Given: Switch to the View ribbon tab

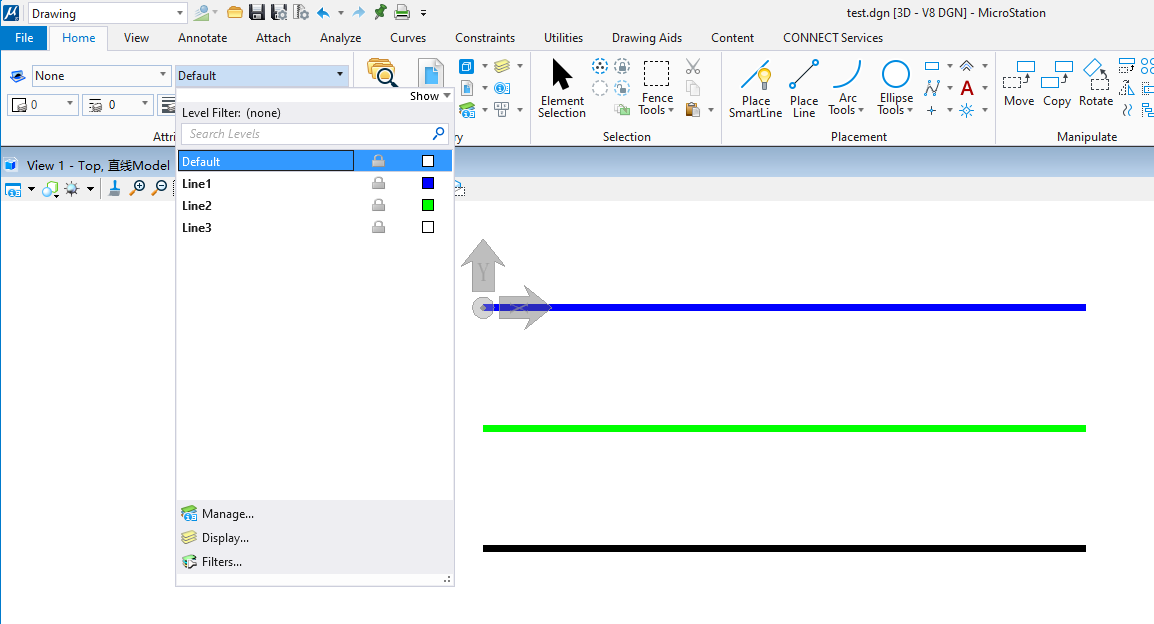Looking at the screenshot, I should [136, 38].
